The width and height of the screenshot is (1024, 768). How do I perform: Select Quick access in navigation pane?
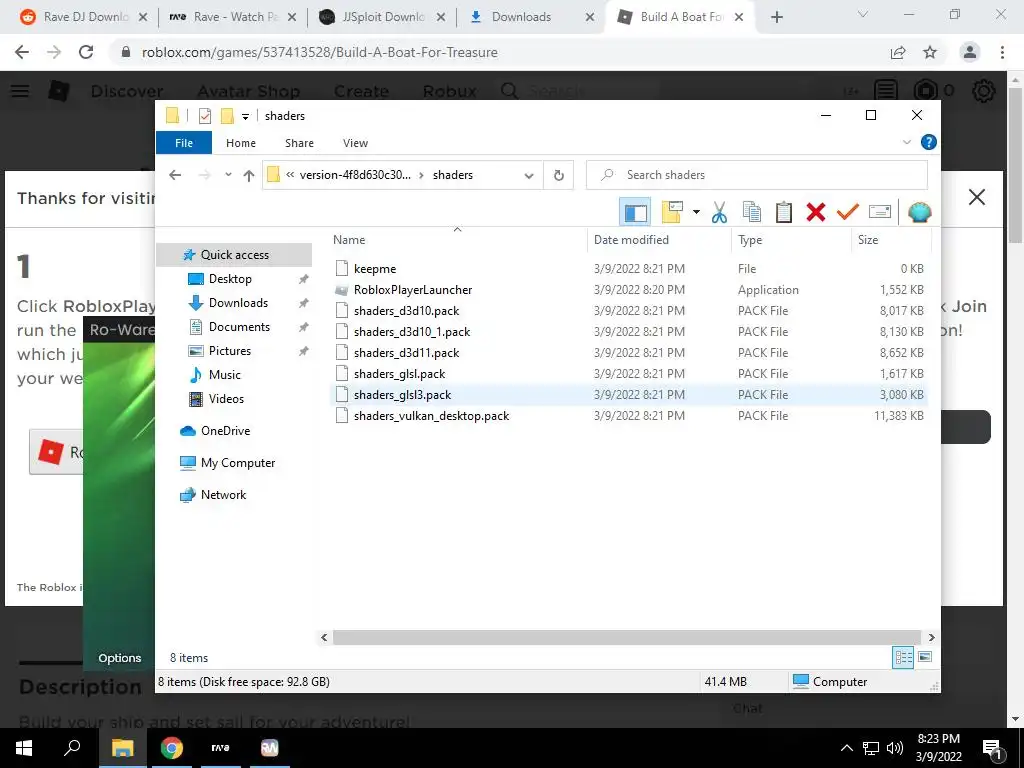tap(234, 255)
